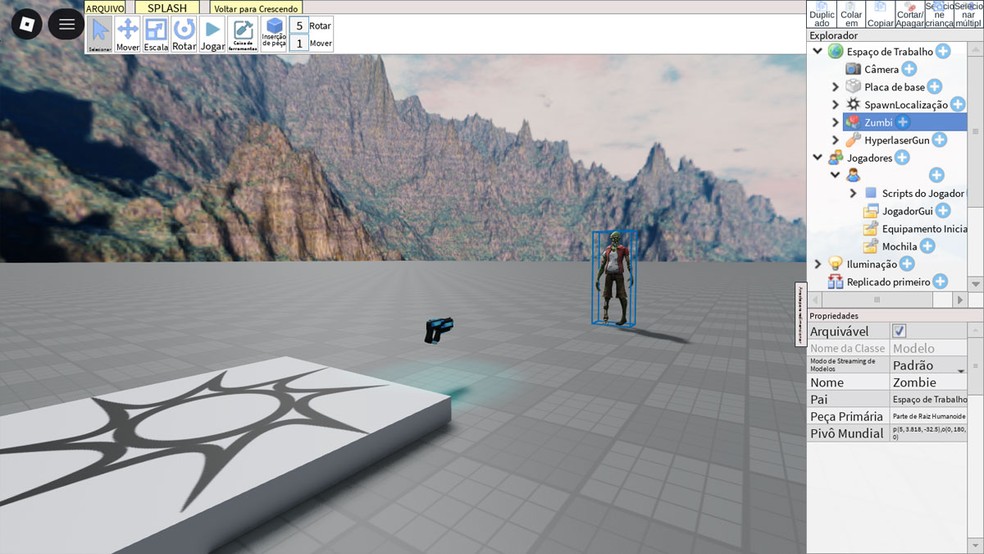Insert a part with Inserção de peça

tap(274, 33)
